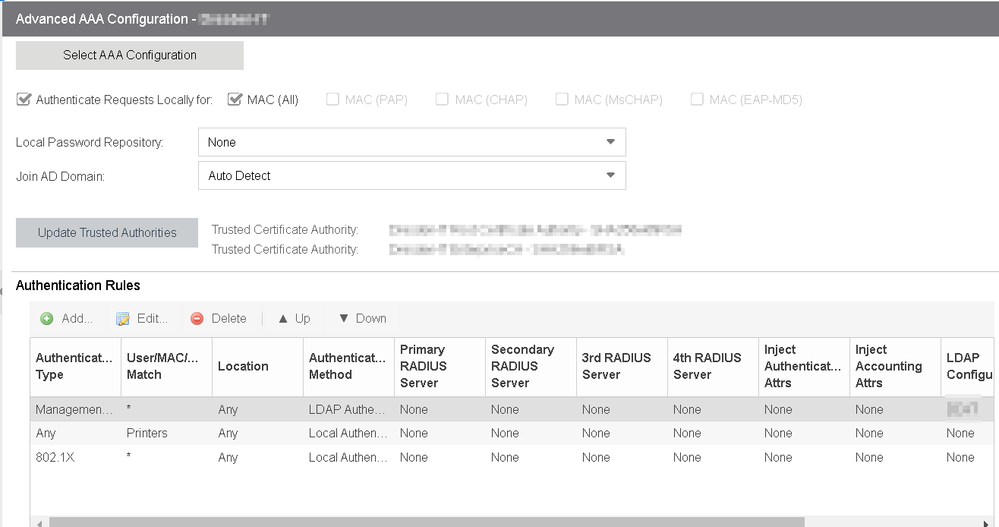Enable the MAC (CHAP) checkbox
The width and height of the screenshot is (999, 527).
point(442,100)
